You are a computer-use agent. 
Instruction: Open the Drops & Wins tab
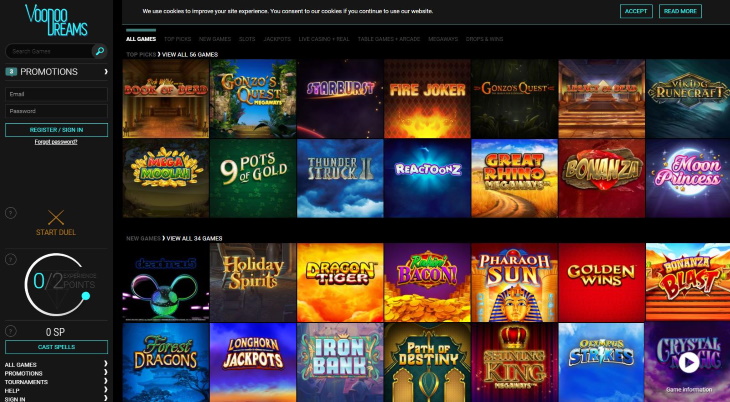click(x=484, y=39)
